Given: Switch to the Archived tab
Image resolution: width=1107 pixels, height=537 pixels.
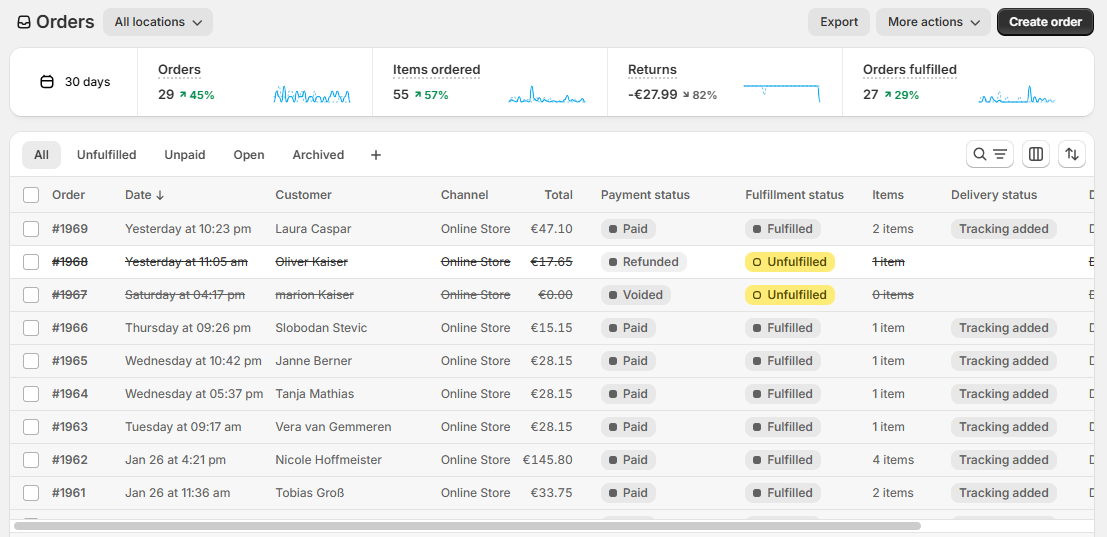Looking at the screenshot, I should 318,155.
